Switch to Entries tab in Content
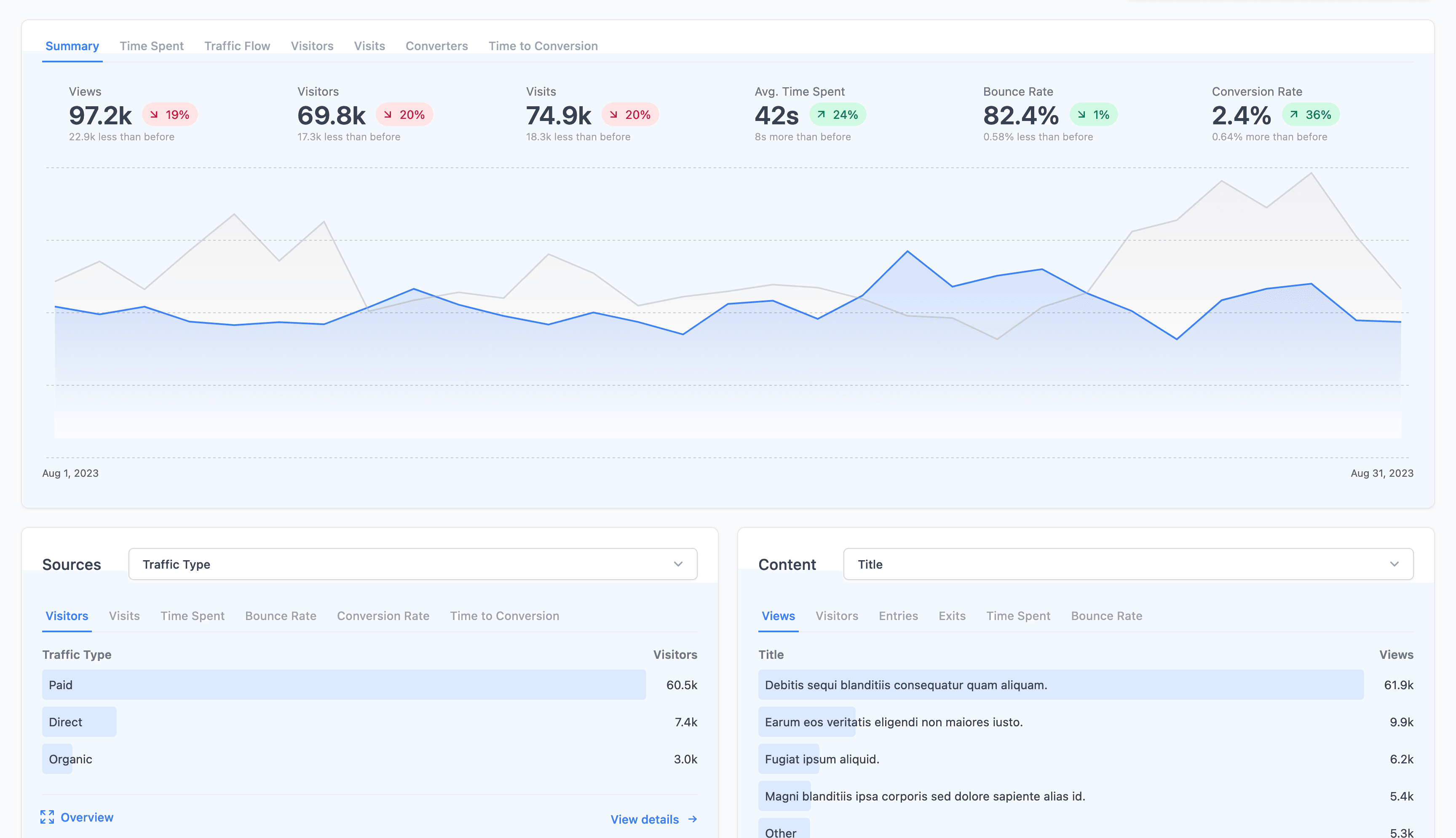The image size is (1456, 838). tap(898, 616)
